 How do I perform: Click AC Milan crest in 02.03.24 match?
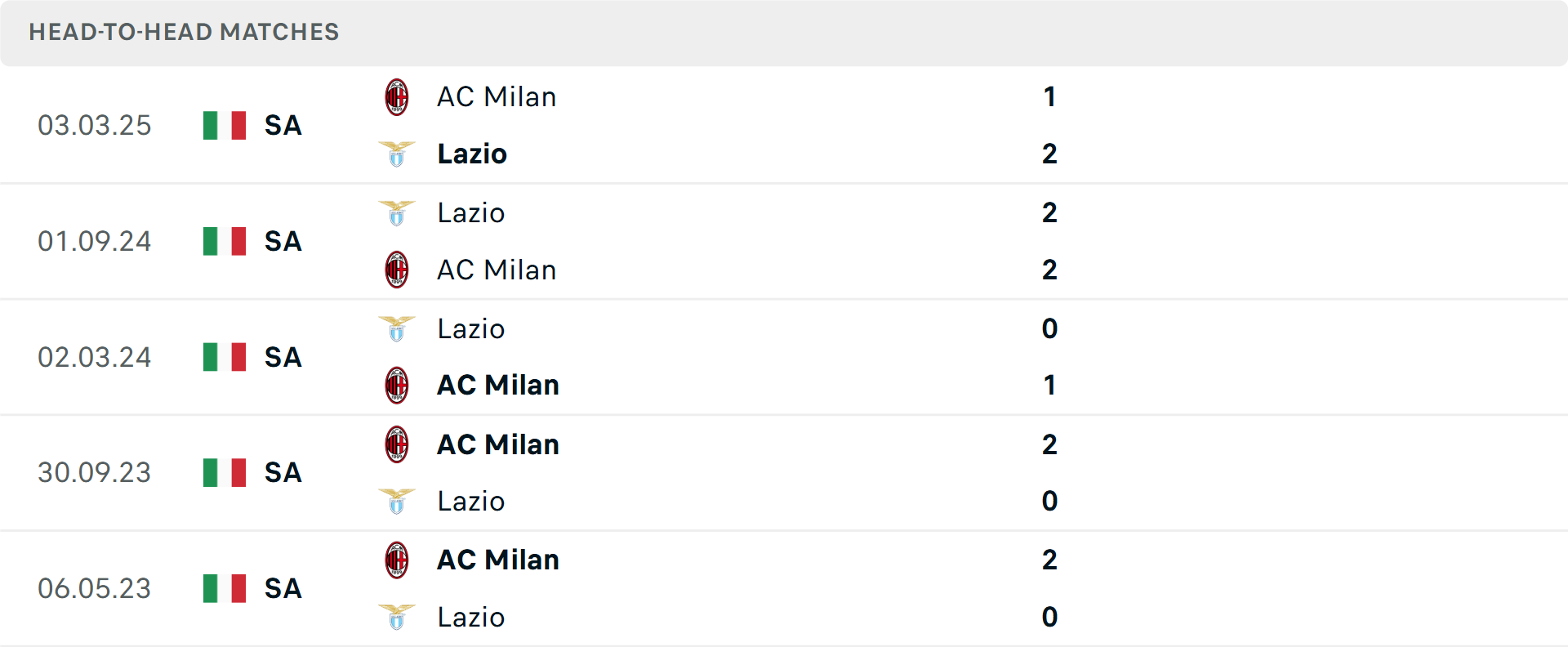397,386
